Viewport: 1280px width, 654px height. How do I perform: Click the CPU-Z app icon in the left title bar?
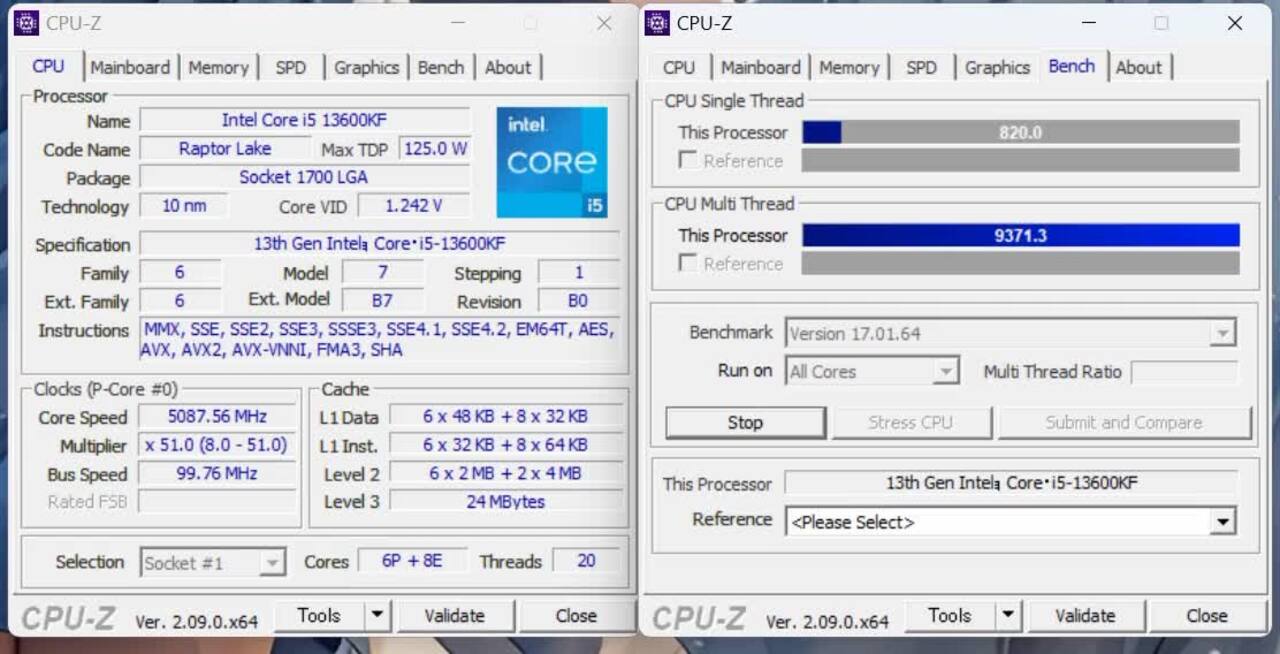tap(25, 22)
